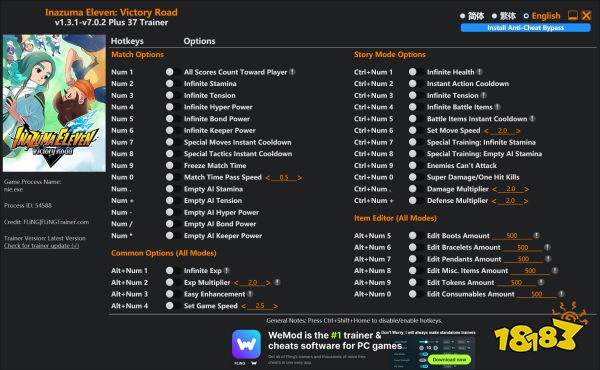The width and height of the screenshot is (600, 370).
Task: Click info icon beside Story Mode Infinite Tension
Action: (484, 95)
